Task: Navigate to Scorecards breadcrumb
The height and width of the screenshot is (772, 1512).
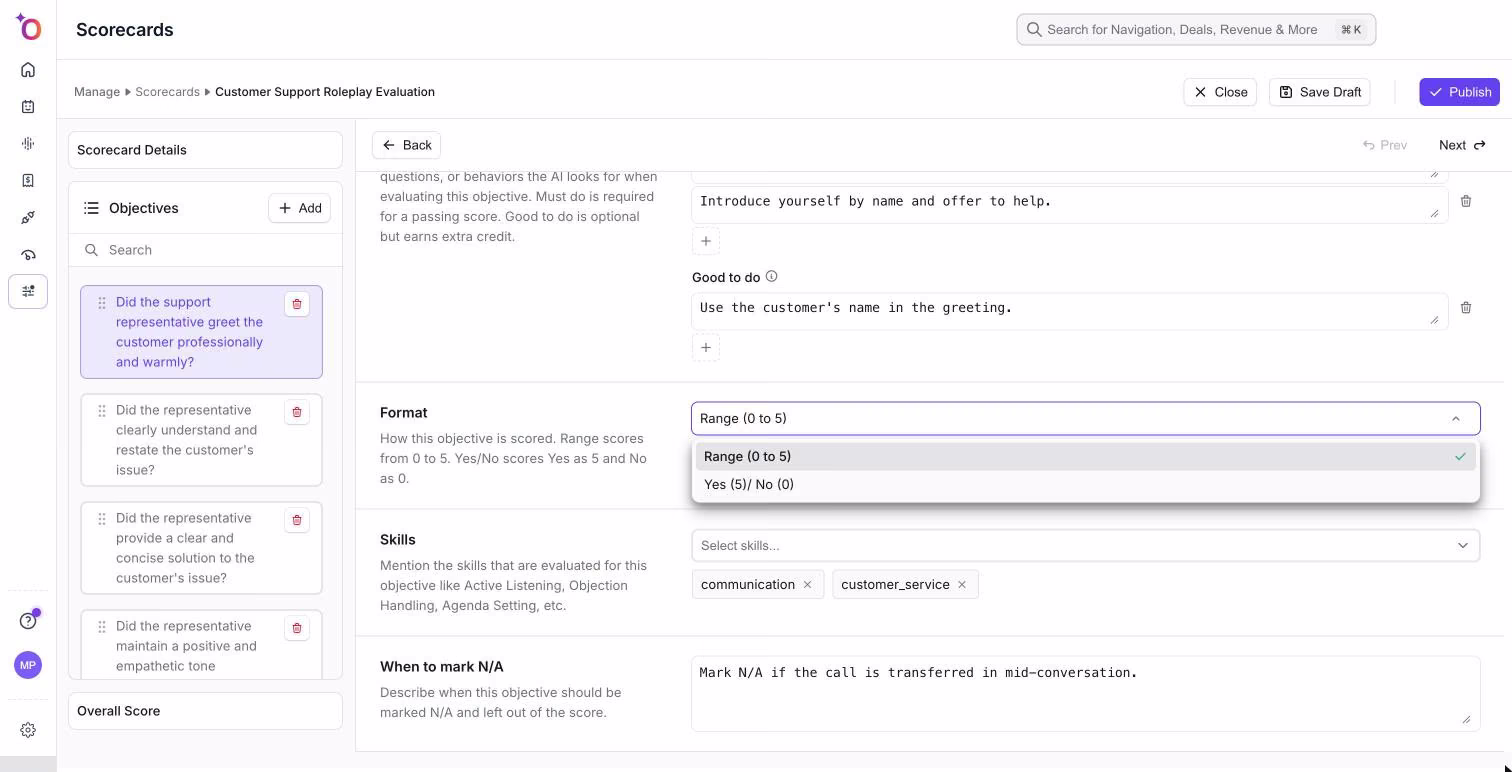Action: point(167,92)
